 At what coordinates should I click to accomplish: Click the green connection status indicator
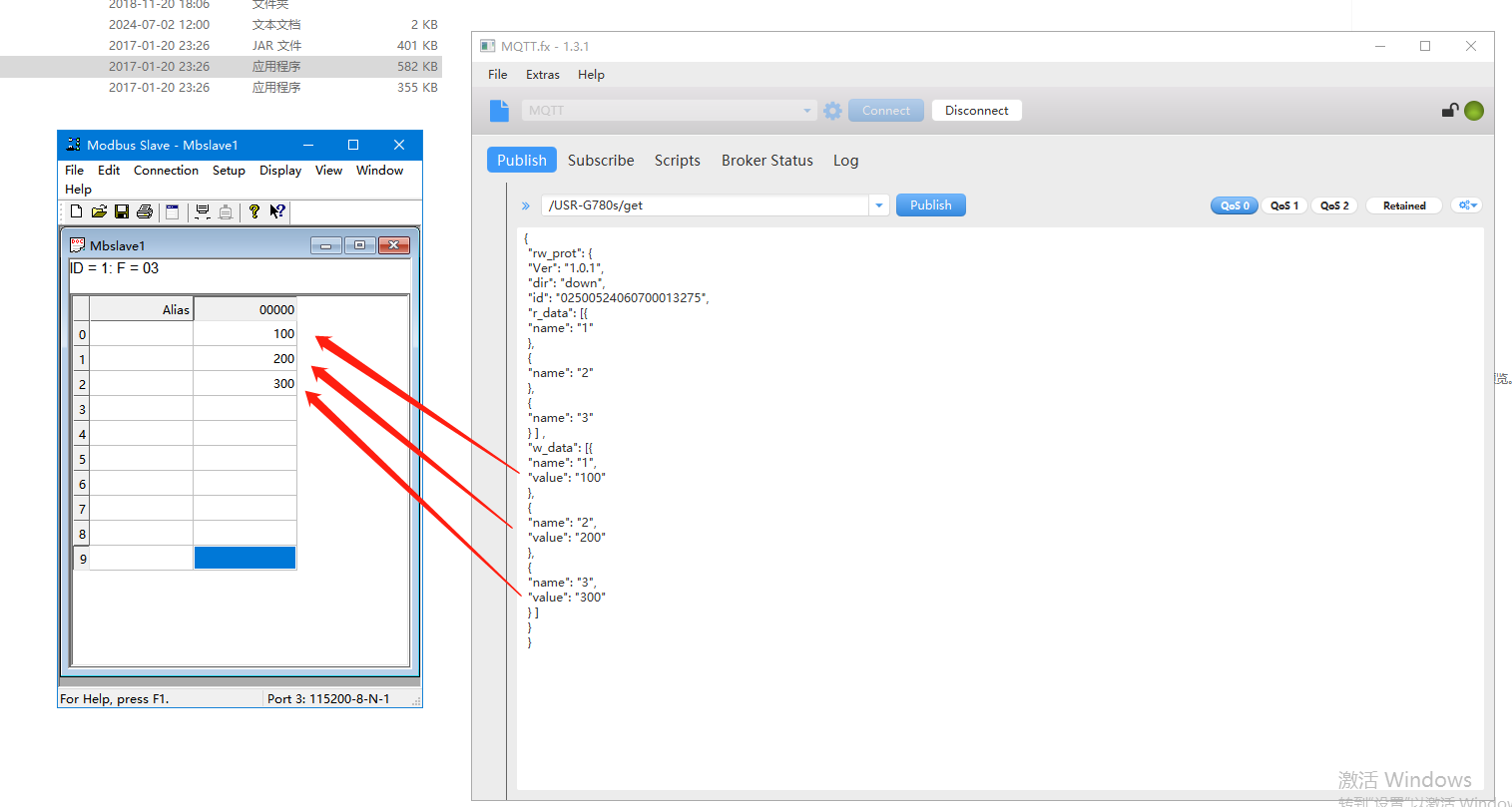coord(1474,111)
